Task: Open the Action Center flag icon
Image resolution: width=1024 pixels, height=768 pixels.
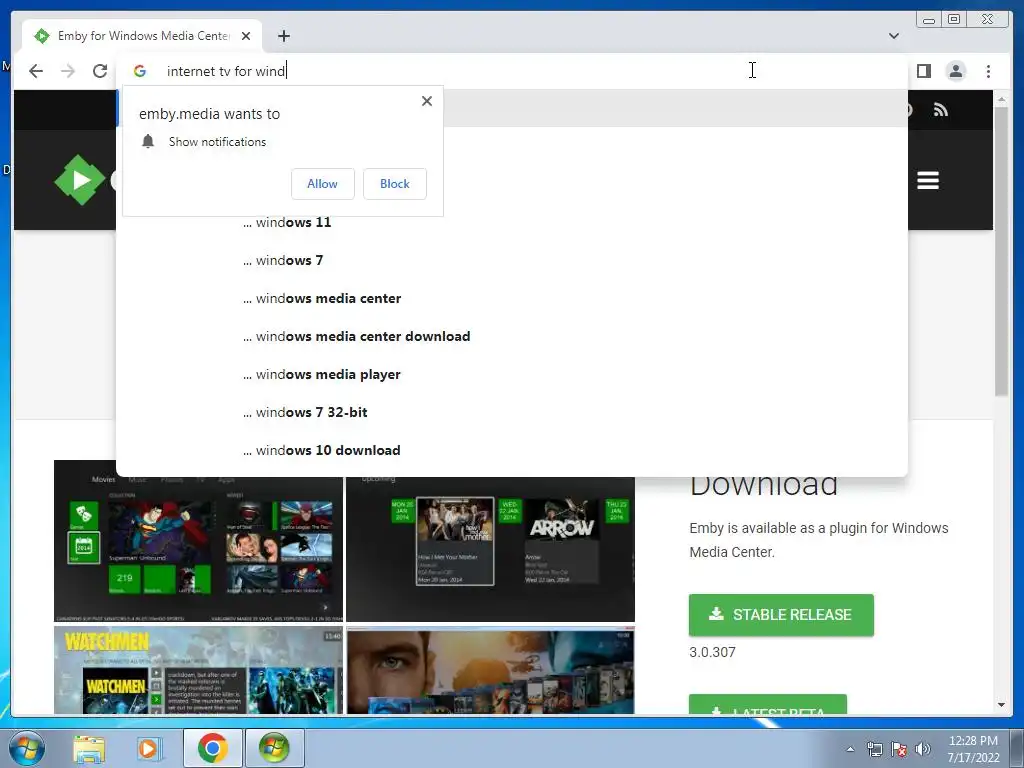Action: tap(899, 749)
